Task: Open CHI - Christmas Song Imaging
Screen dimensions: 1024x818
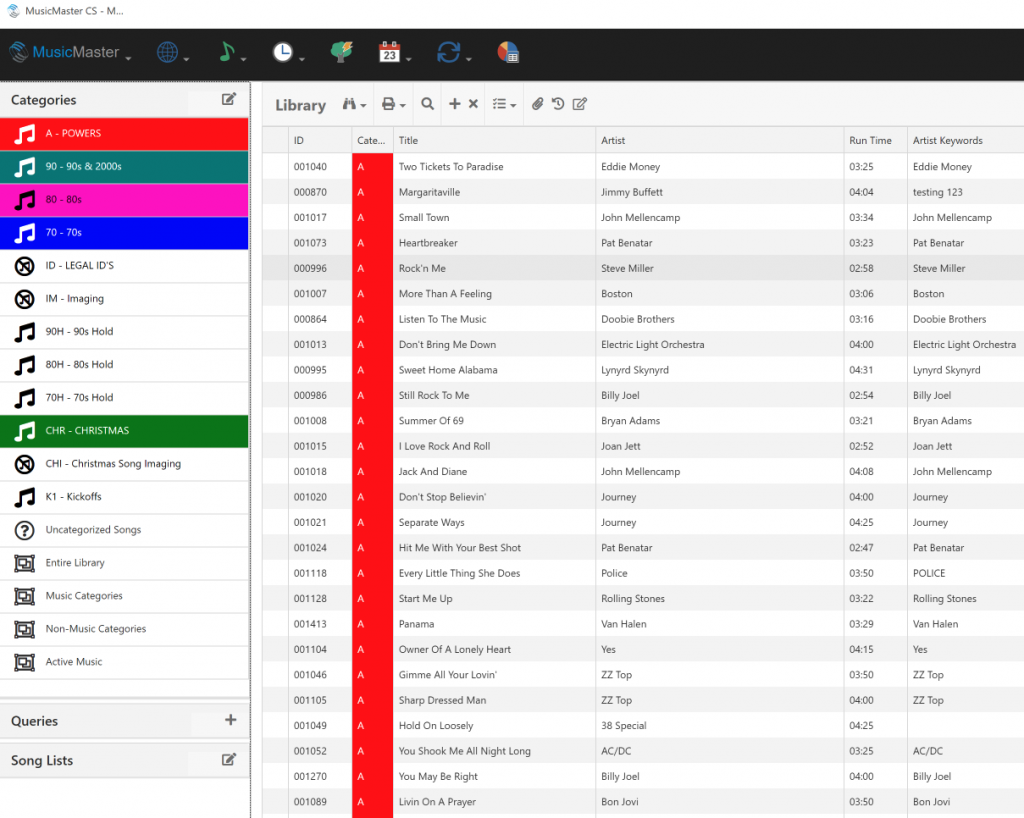Action: [124, 464]
